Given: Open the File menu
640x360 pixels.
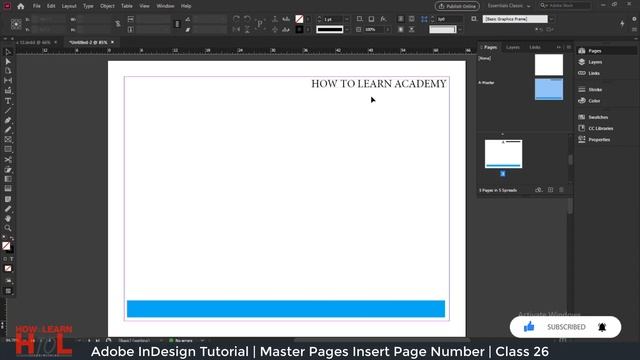Looking at the screenshot, I should pos(37,6).
